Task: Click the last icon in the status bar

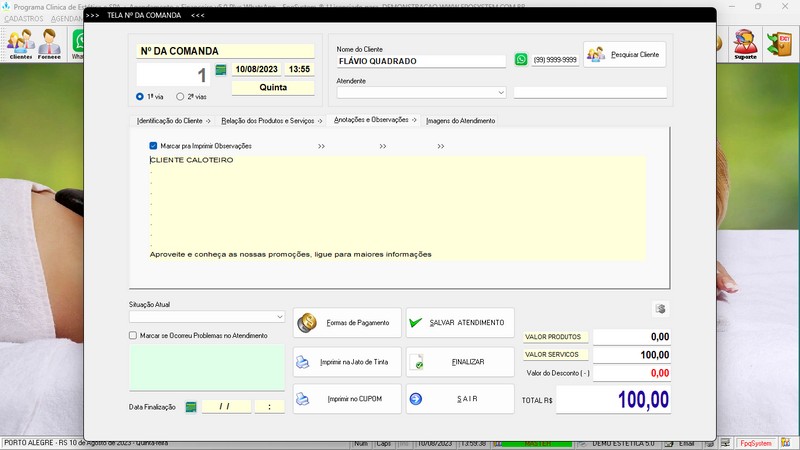Action: tap(785, 443)
